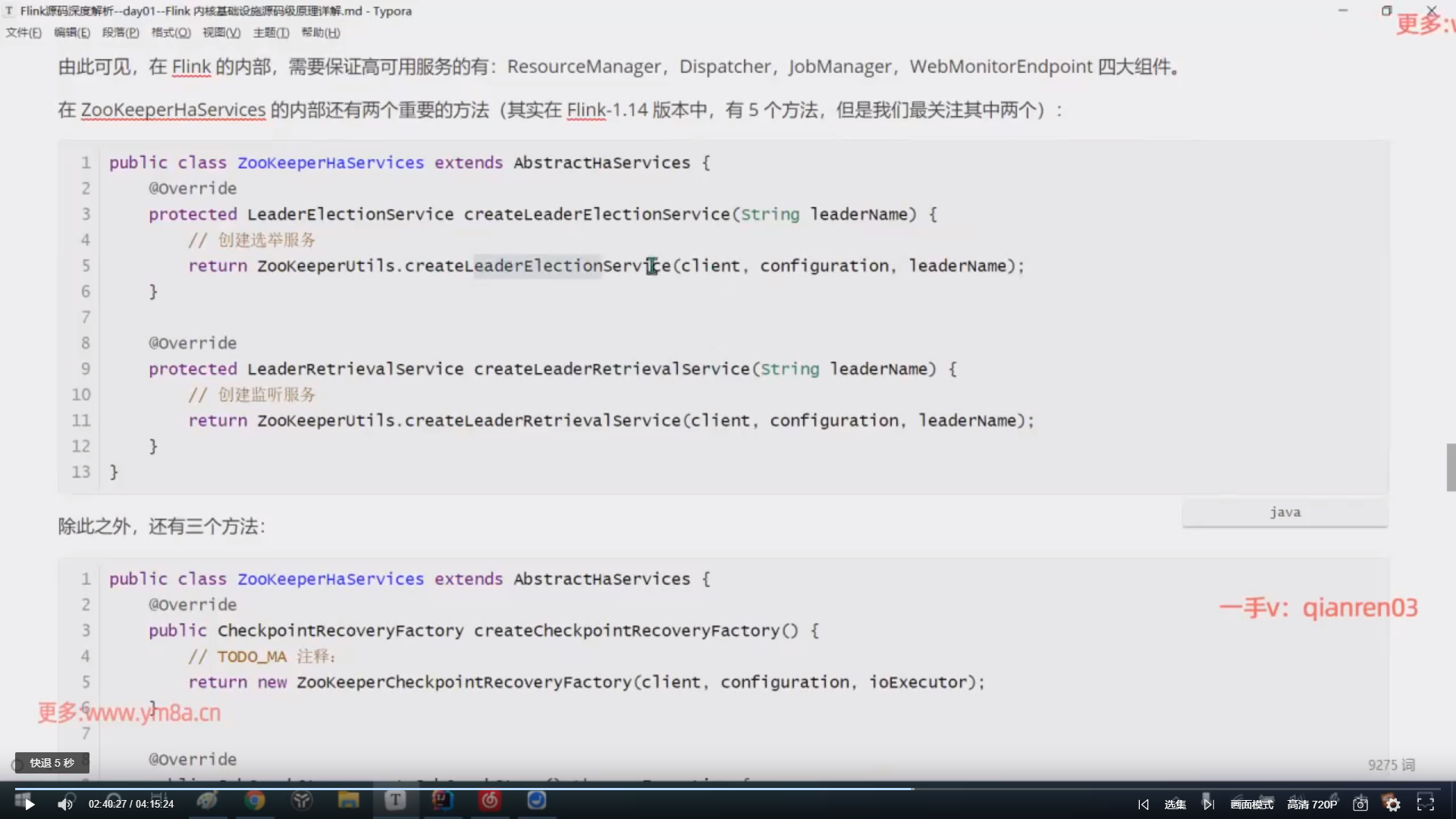Open the 选集 episode list
This screenshot has width=1456, height=819.
[x=1175, y=805]
